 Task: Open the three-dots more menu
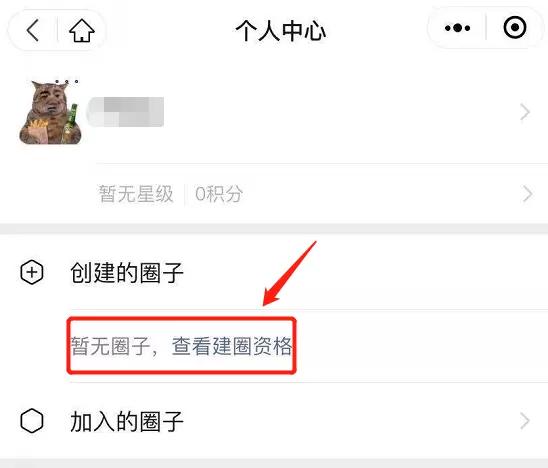coord(457,28)
